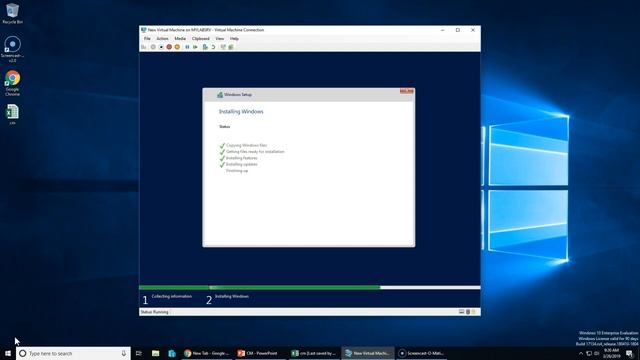Click the 'Finishing up' status line
This screenshot has width=640, height=360.
[x=237, y=171]
